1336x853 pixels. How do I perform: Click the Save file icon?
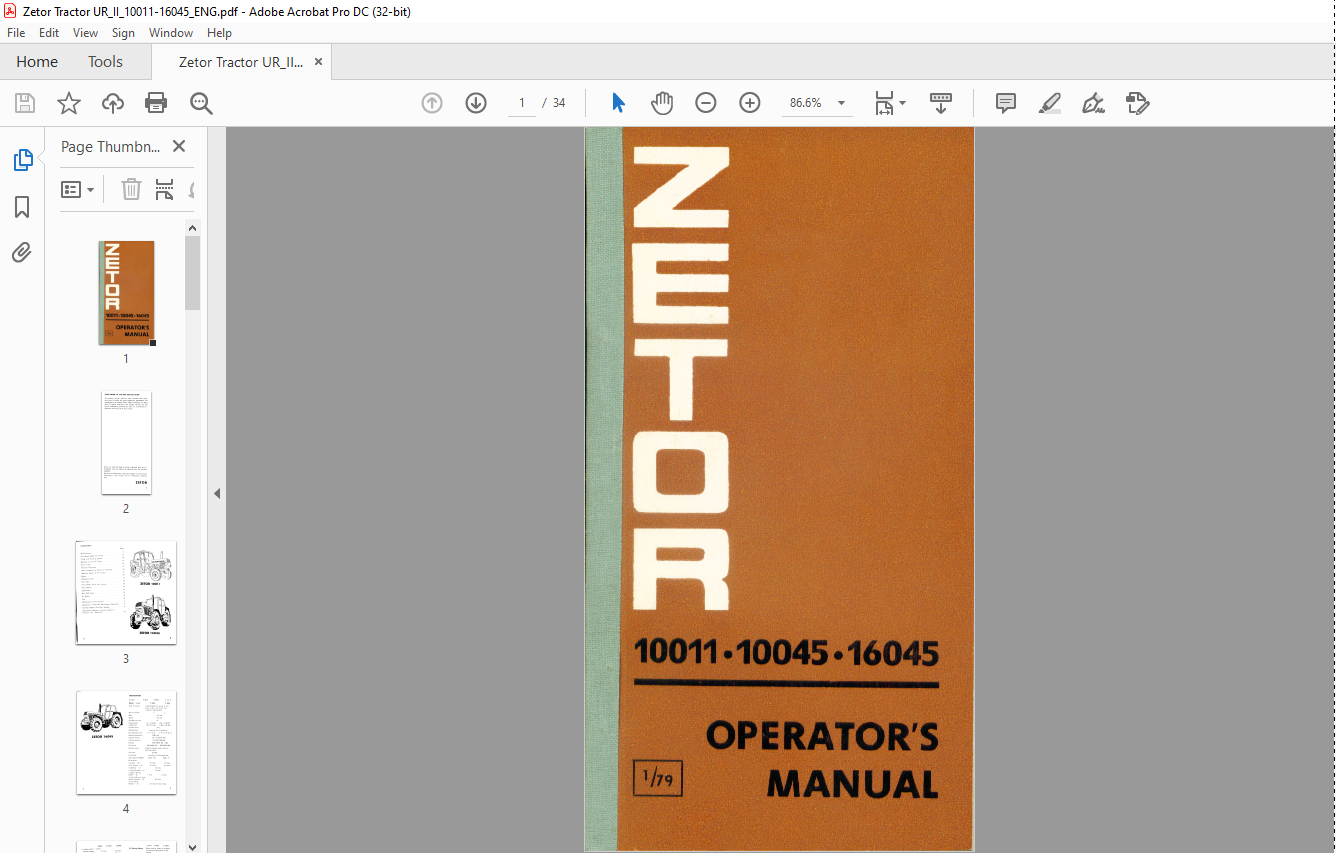coord(25,103)
